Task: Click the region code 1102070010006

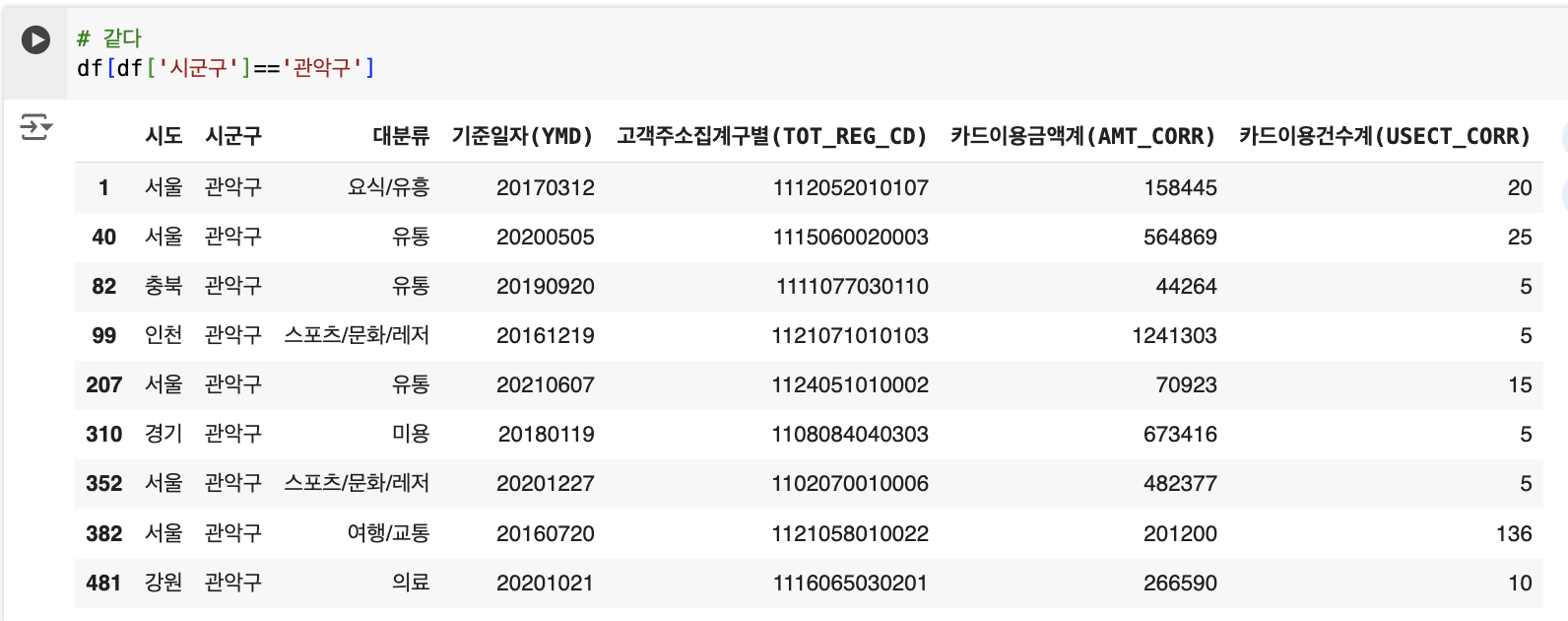Action: (851, 483)
